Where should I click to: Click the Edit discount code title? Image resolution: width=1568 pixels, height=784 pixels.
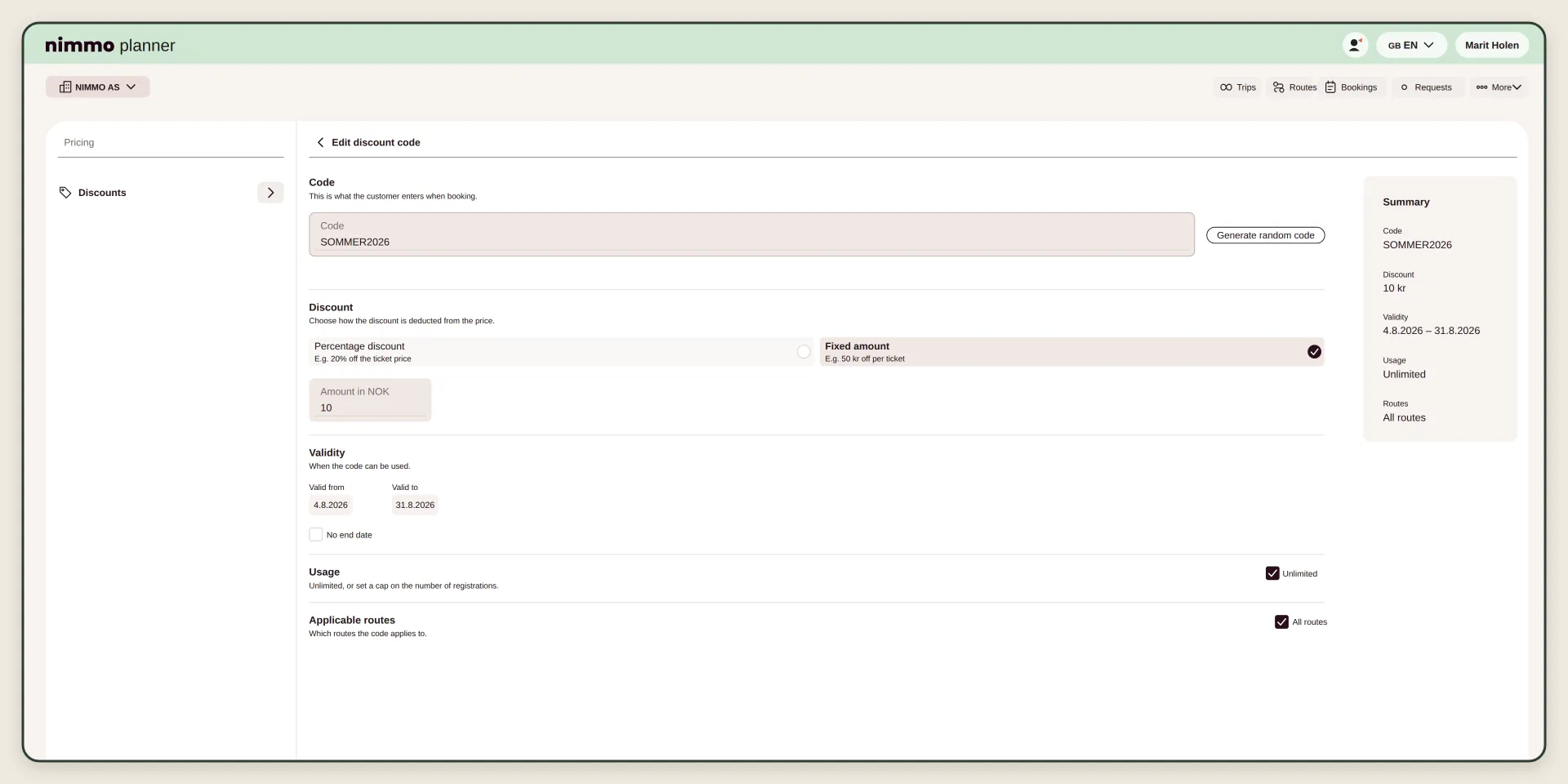pyautogui.click(x=376, y=142)
